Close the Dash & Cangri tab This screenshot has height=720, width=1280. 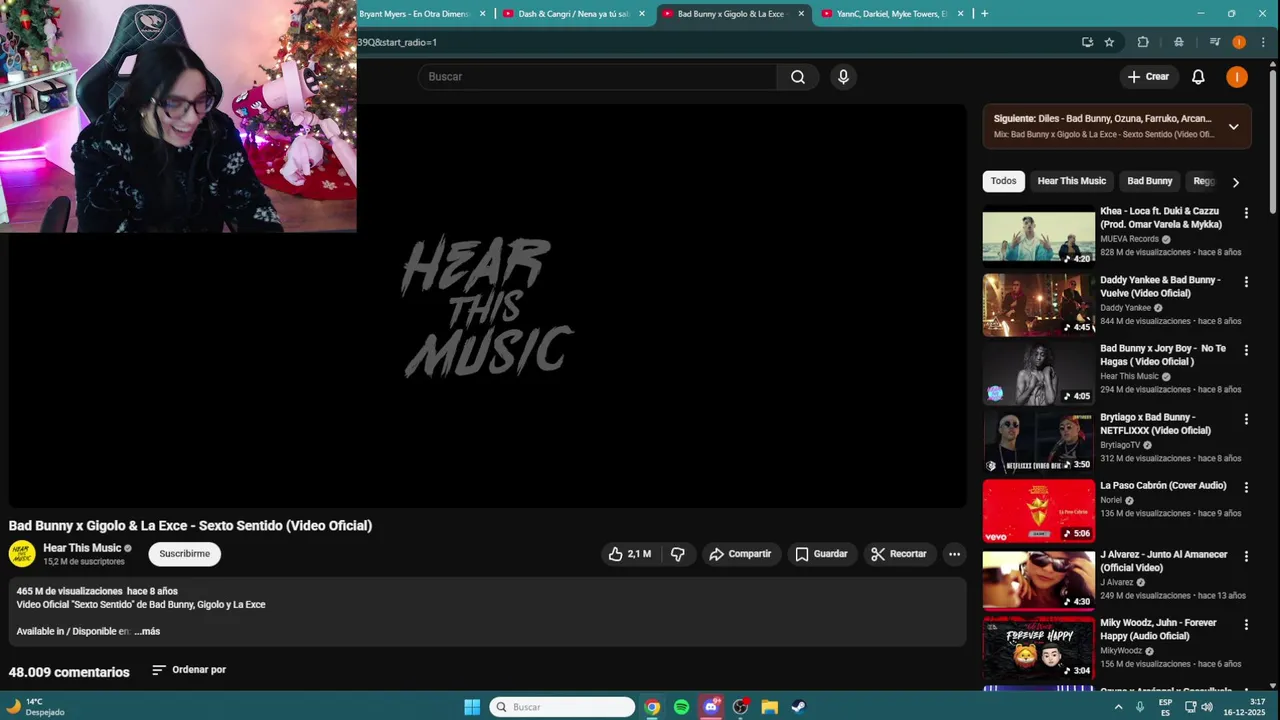(x=642, y=14)
